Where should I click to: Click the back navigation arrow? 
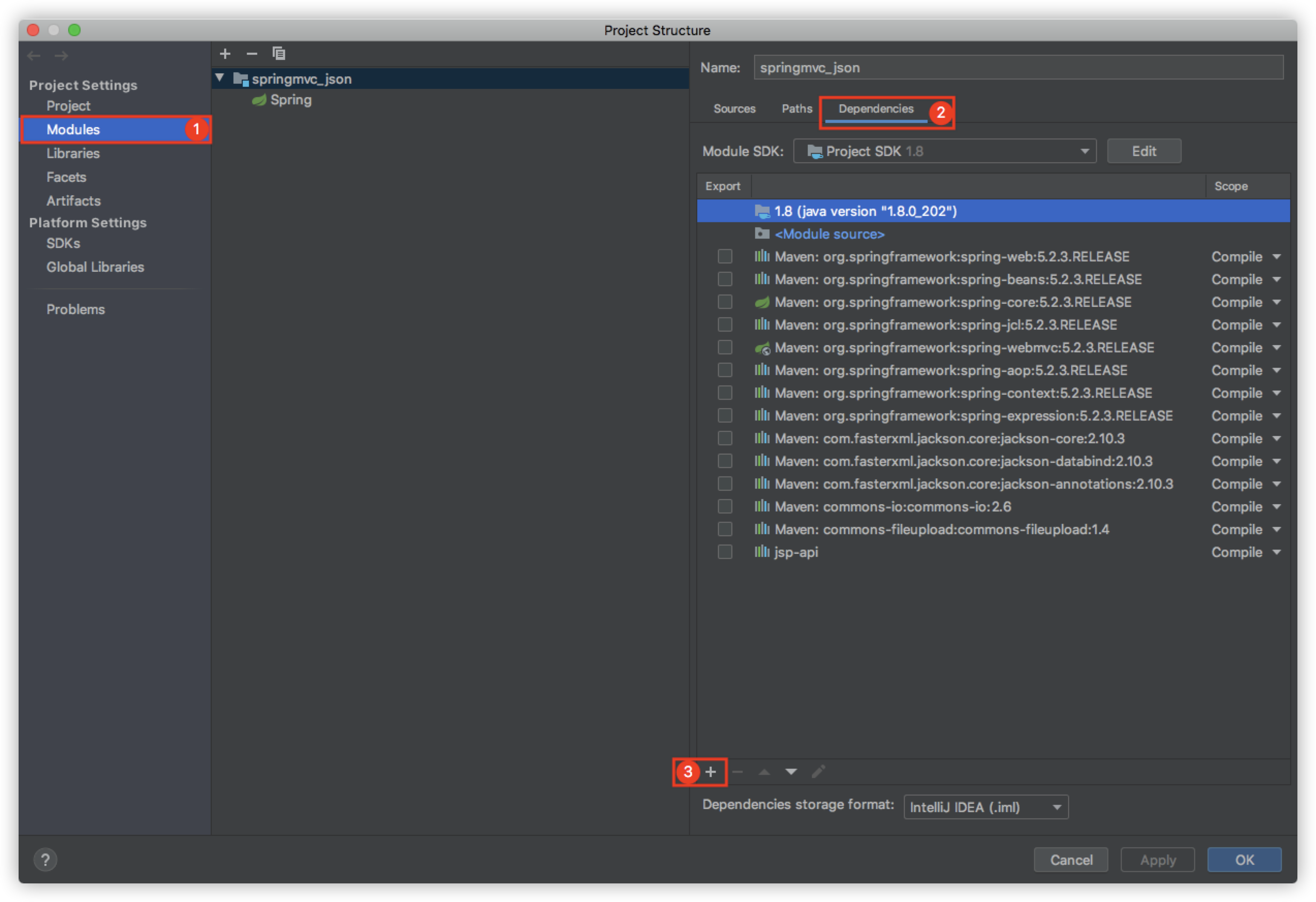(34, 55)
